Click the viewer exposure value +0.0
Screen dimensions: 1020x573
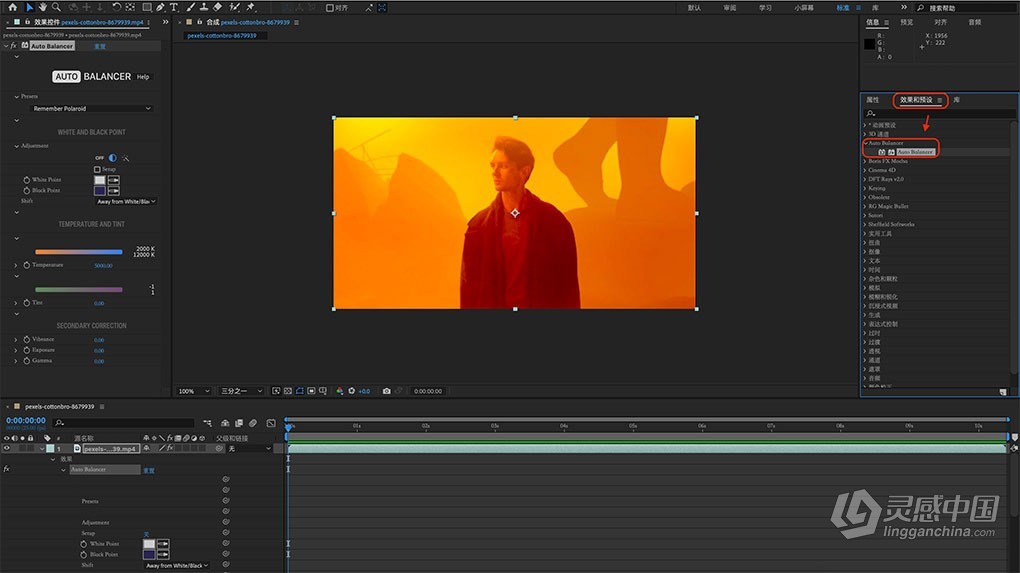click(x=364, y=392)
